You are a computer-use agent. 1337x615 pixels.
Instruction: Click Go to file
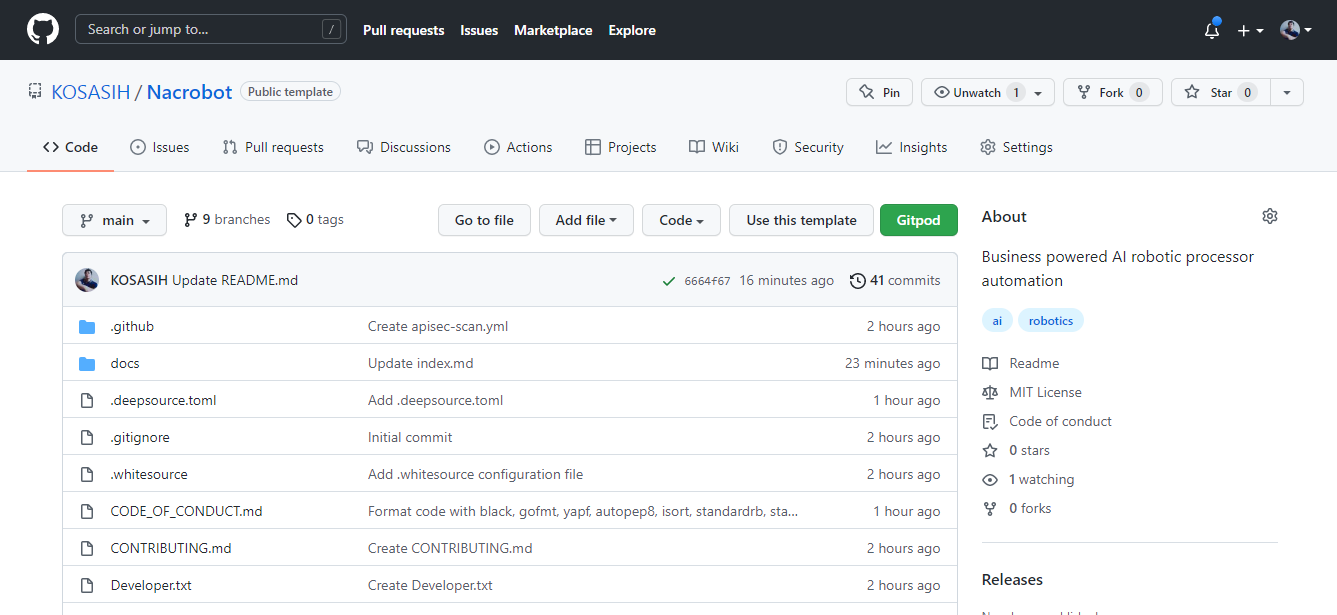[484, 220]
